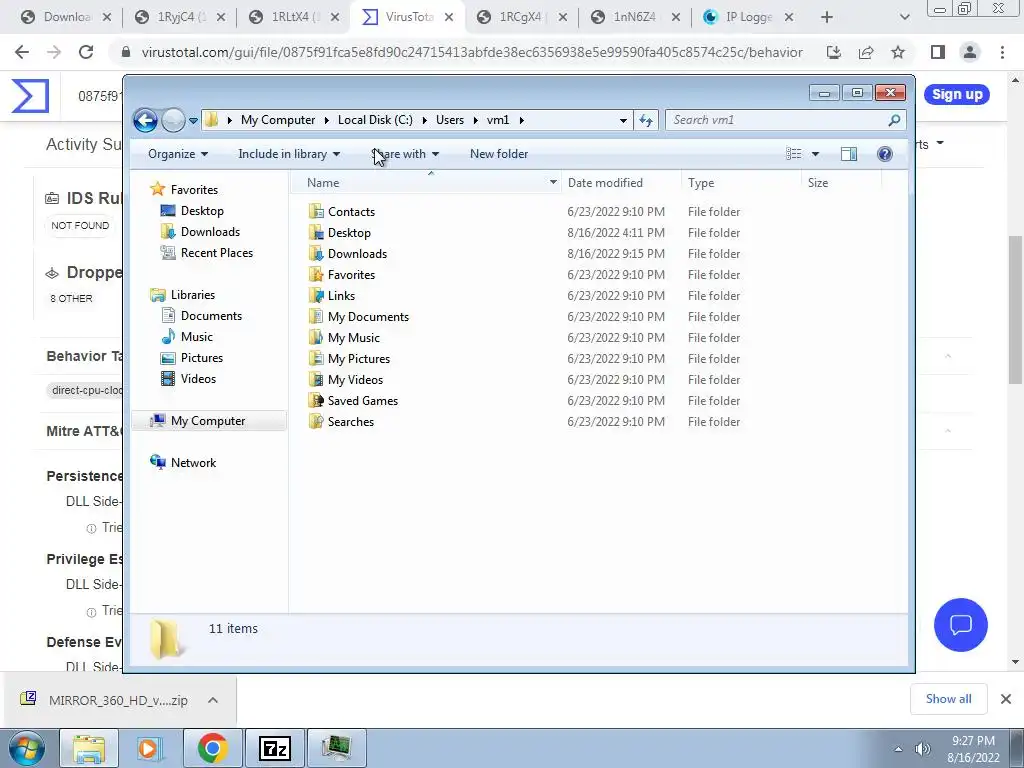
Task: Click Favorites in the navigation pane
Action: click(194, 190)
